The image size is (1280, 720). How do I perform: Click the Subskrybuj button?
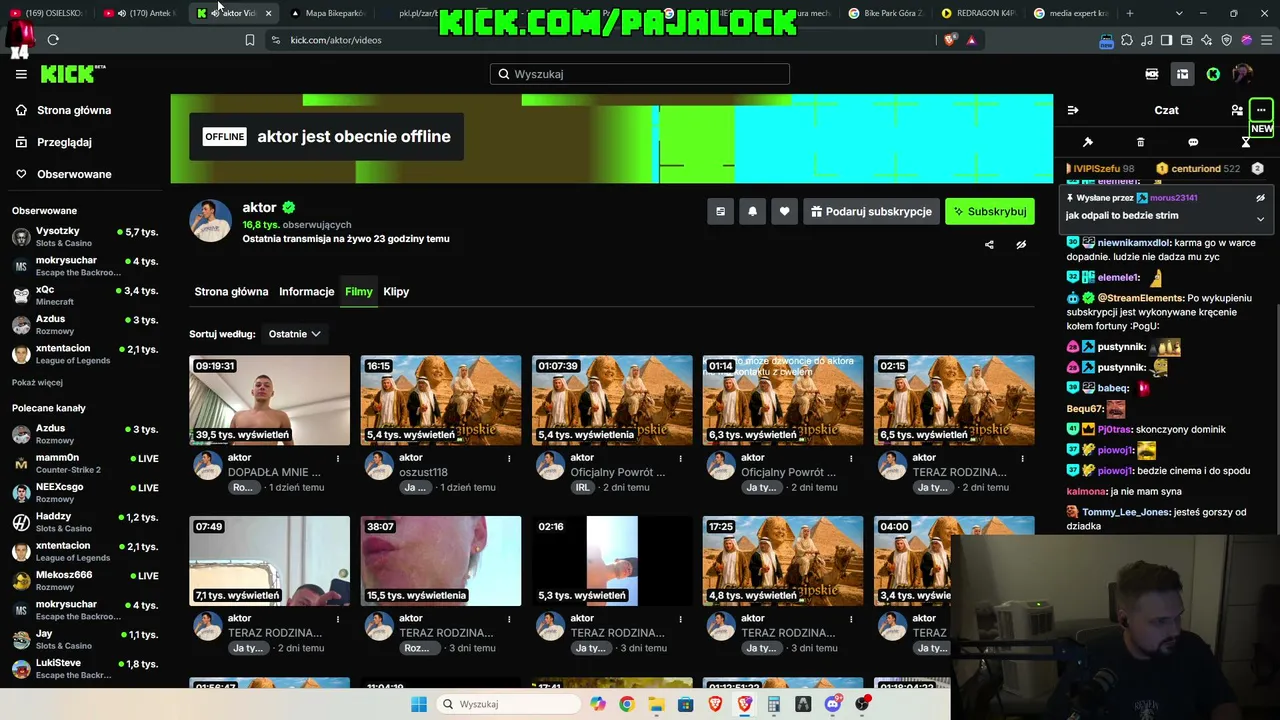coord(990,211)
